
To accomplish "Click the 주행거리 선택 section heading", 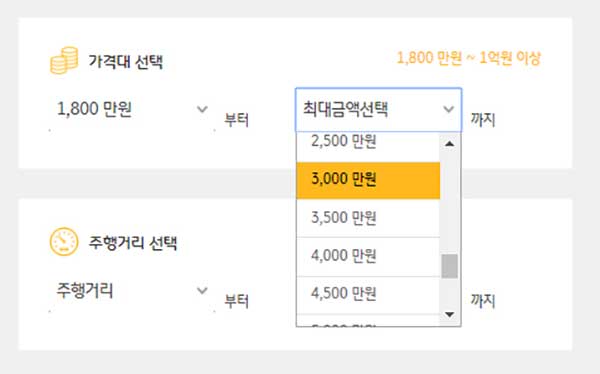I will pos(133,243).
